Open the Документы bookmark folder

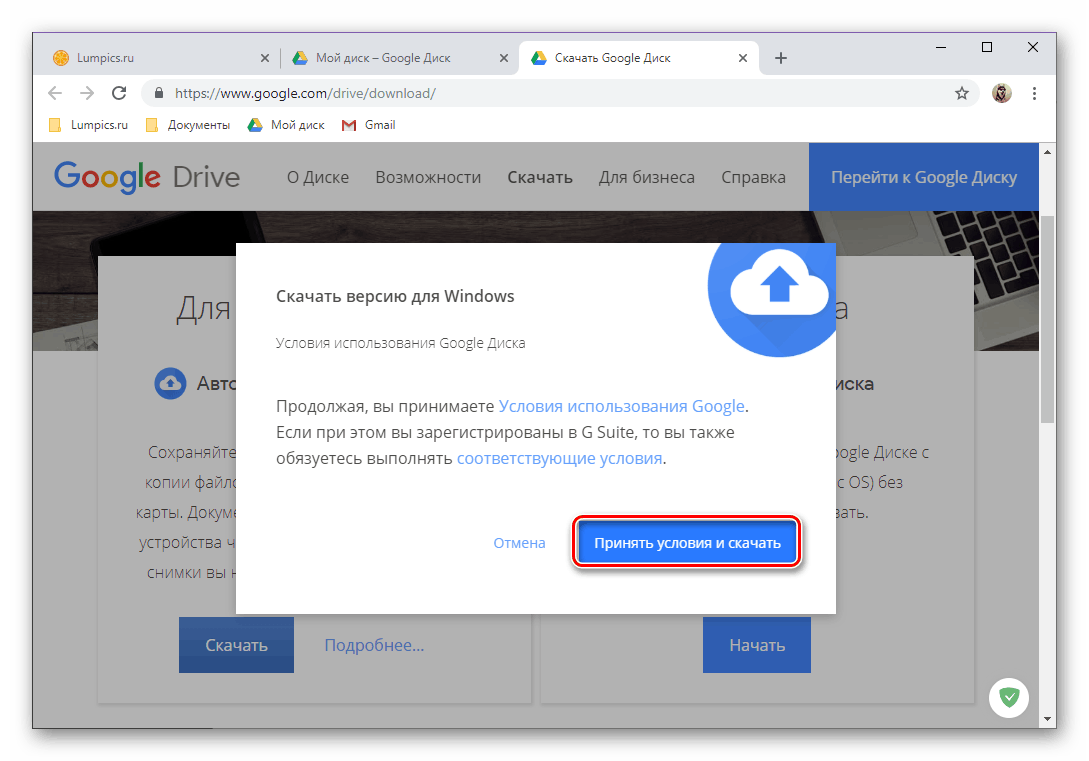click(x=188, y=125)
